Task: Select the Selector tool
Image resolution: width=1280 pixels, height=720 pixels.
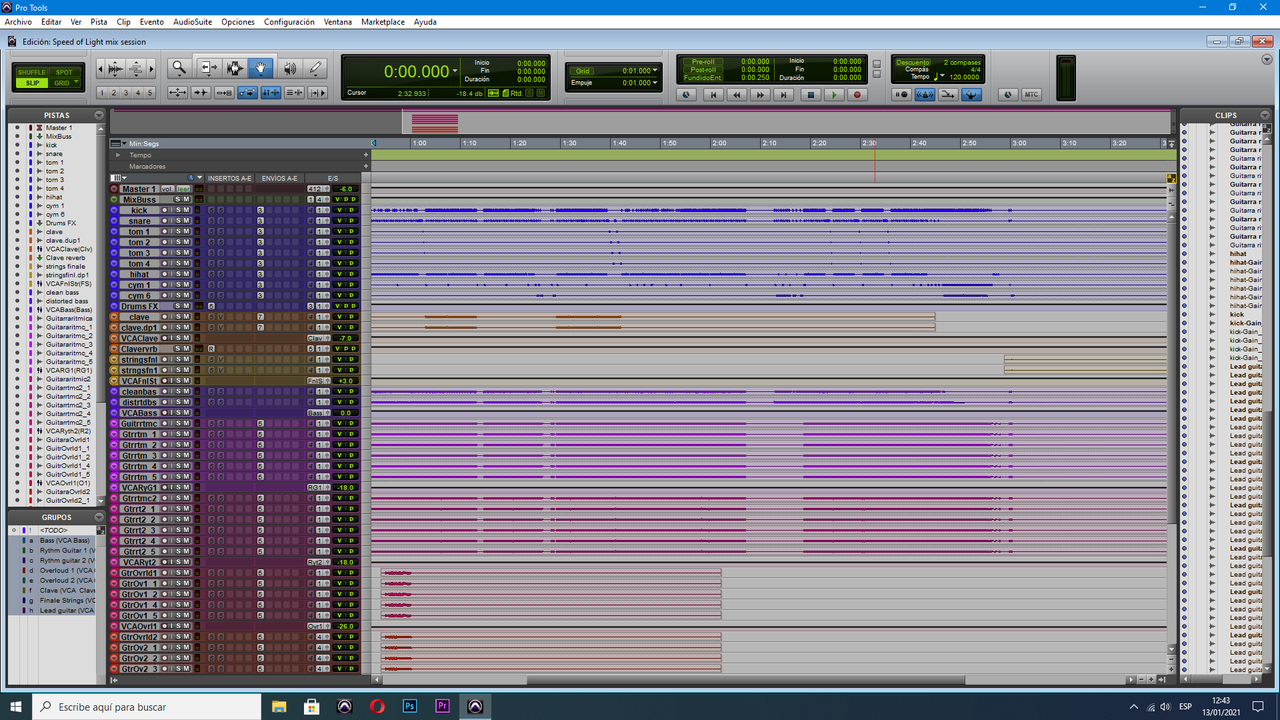Action: [235, 68]
